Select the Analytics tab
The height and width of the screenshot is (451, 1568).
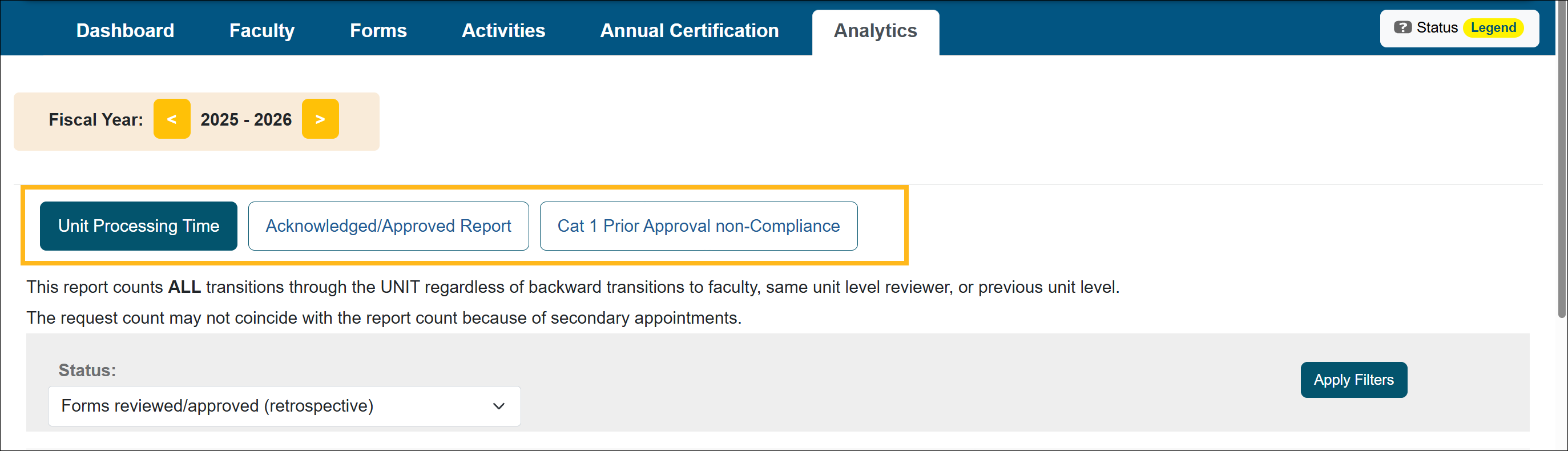874,31
